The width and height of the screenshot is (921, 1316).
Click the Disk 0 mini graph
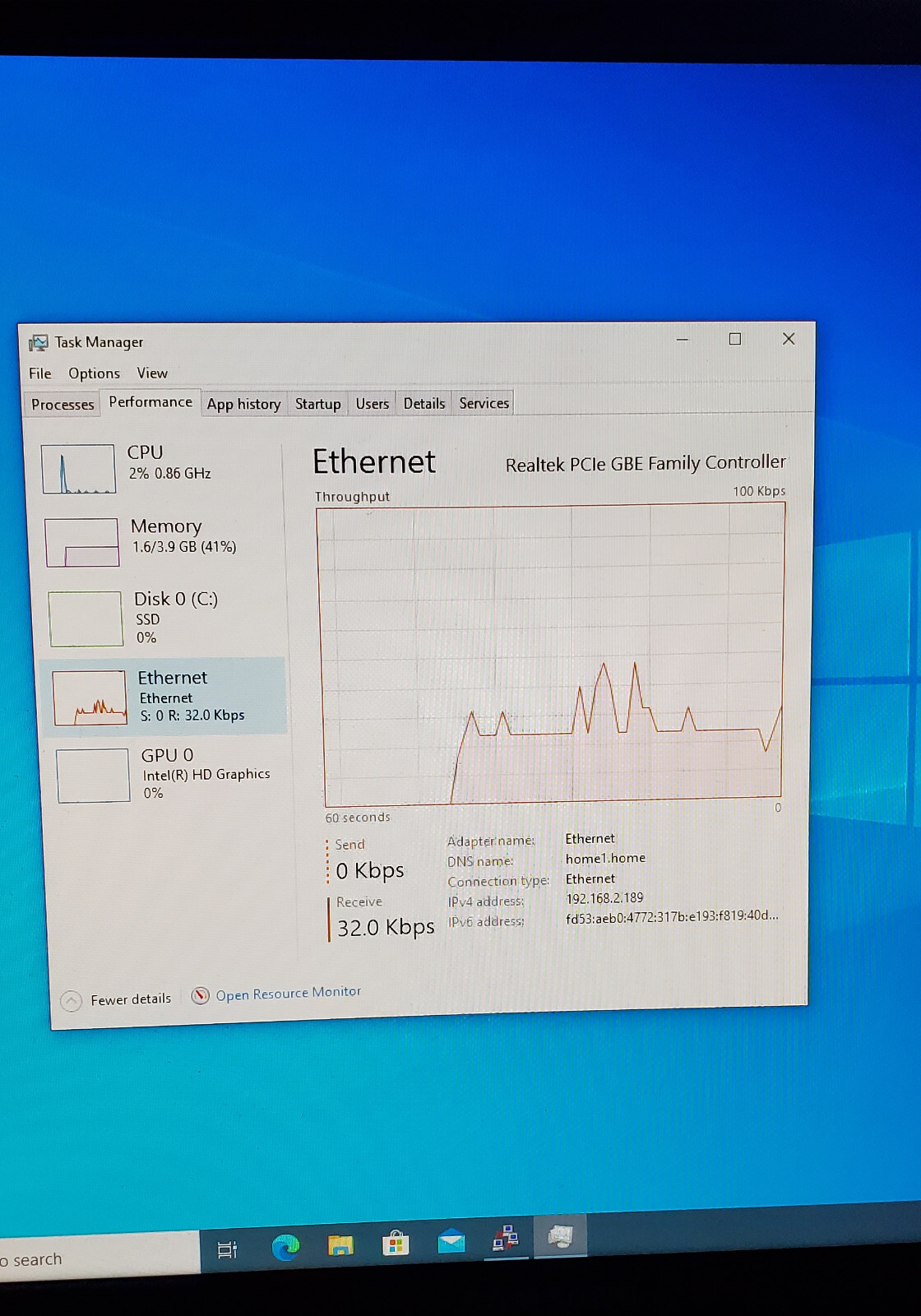tap(86, 619)
